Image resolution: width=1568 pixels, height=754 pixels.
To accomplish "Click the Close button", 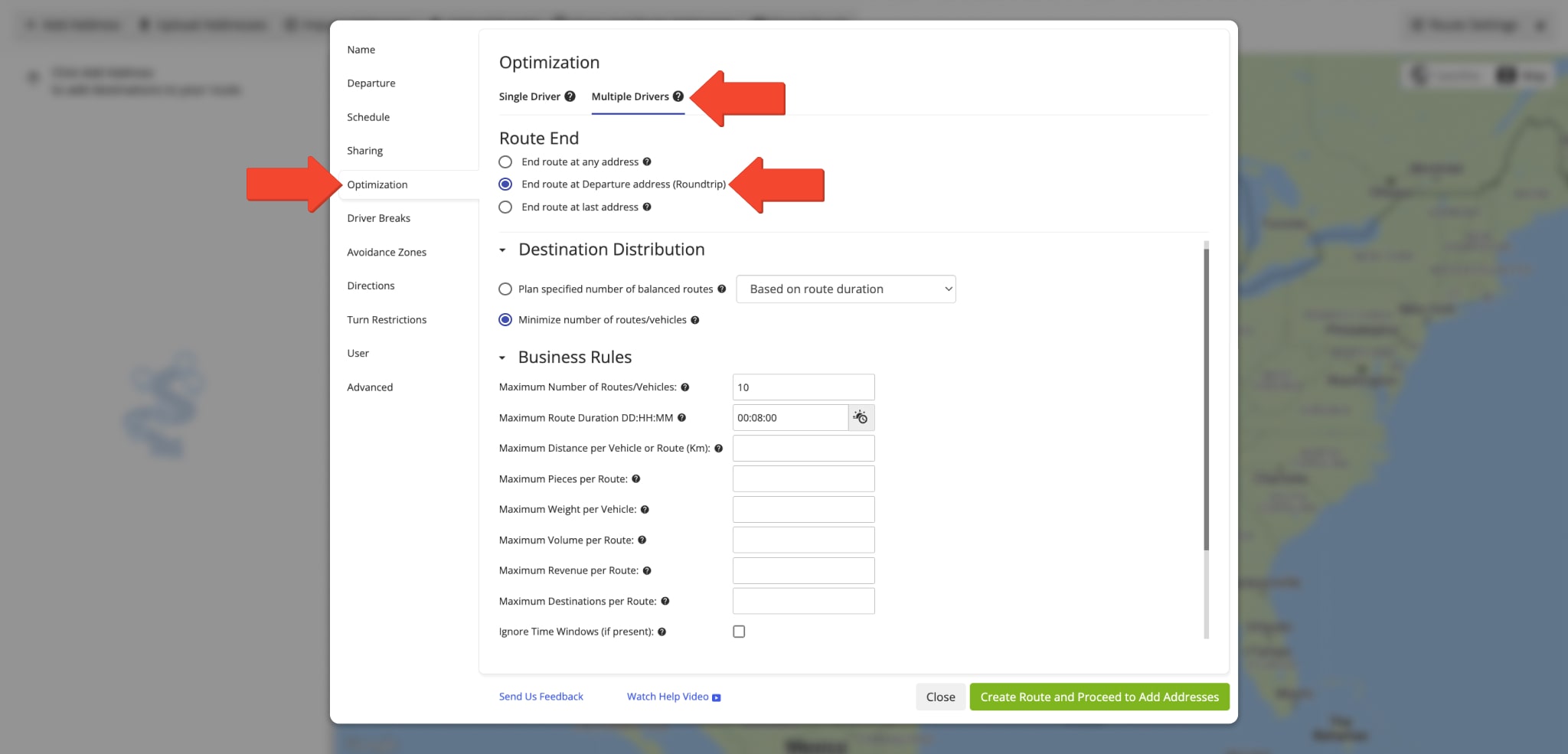I will [941, 697].
